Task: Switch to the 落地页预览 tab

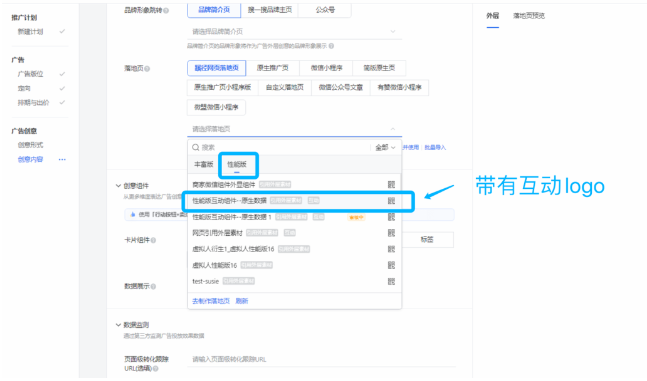Action: click(x=529, y=16)
